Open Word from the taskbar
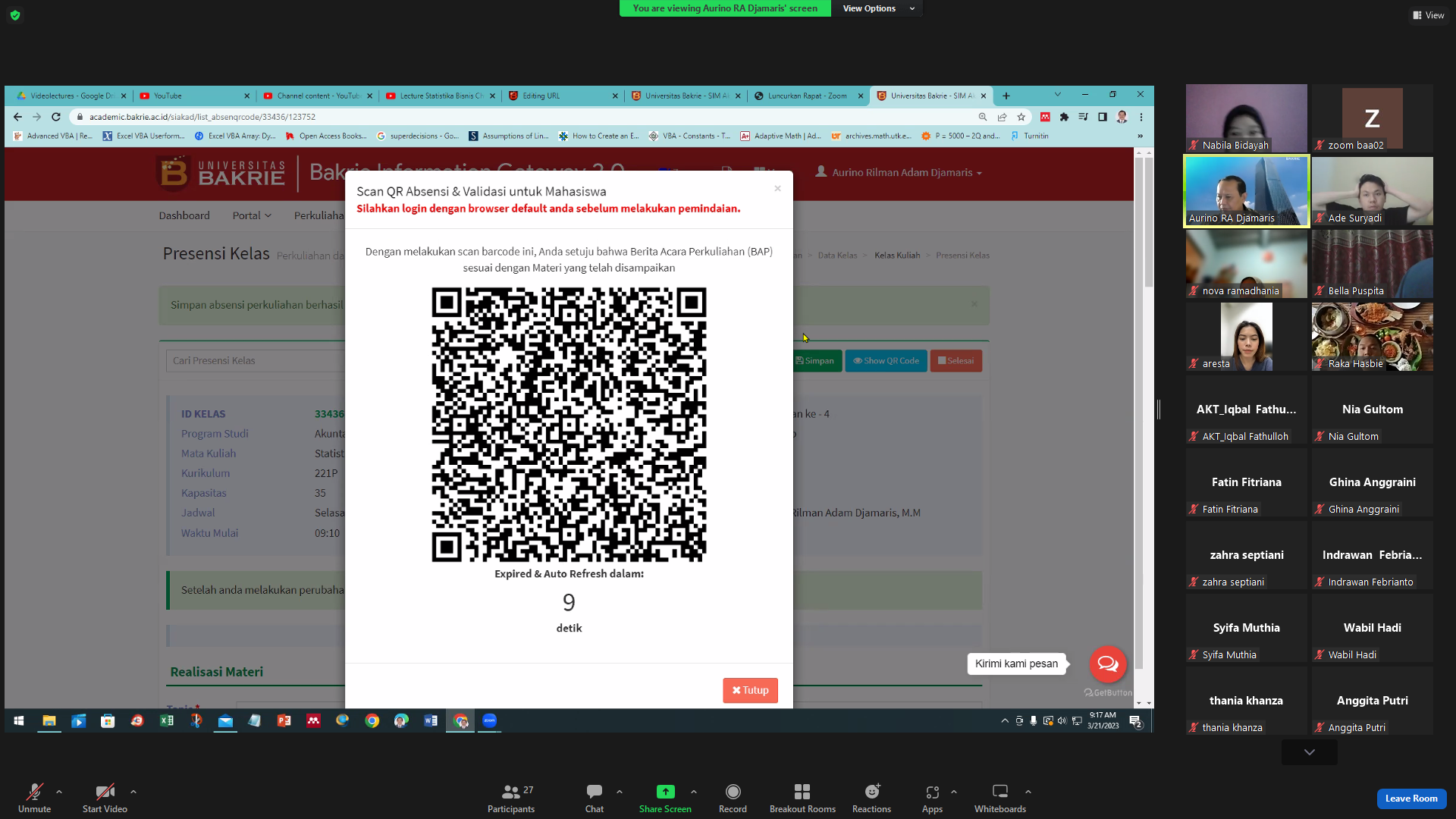Screen dimensions: 1456x819 pyautogui.click(x=431, y=721)
